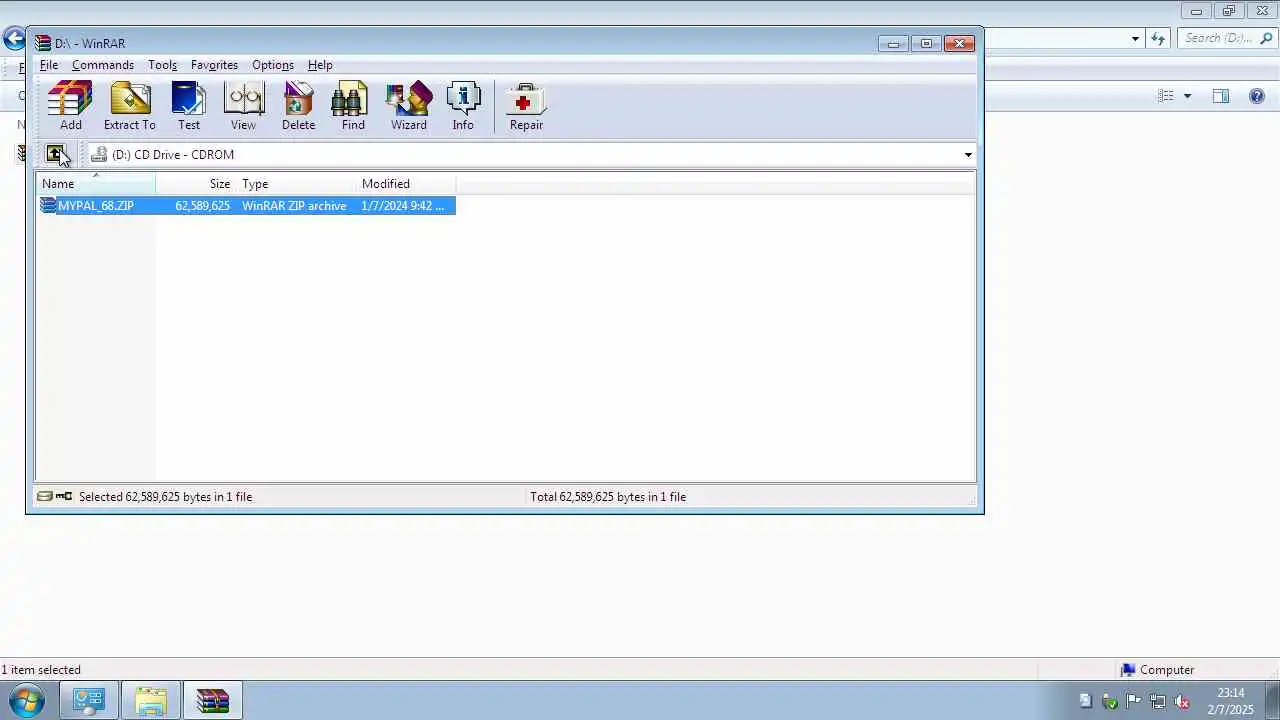Image resolution: width=1280 pixels, height=720 pixels.
Task: Open the Tools menu
Action: (162, 65)
